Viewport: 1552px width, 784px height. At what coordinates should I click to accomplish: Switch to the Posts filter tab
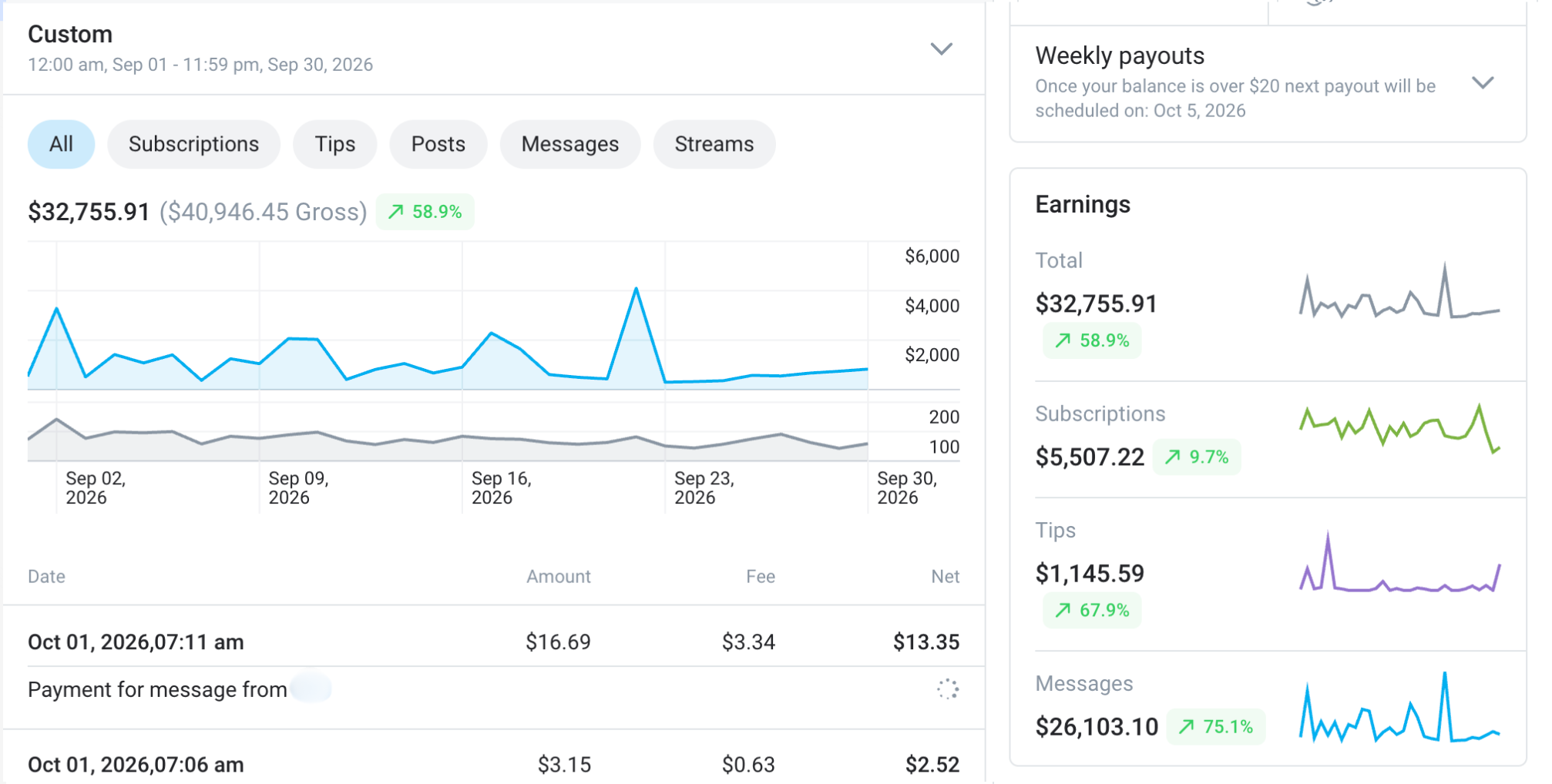pos(438,144)
